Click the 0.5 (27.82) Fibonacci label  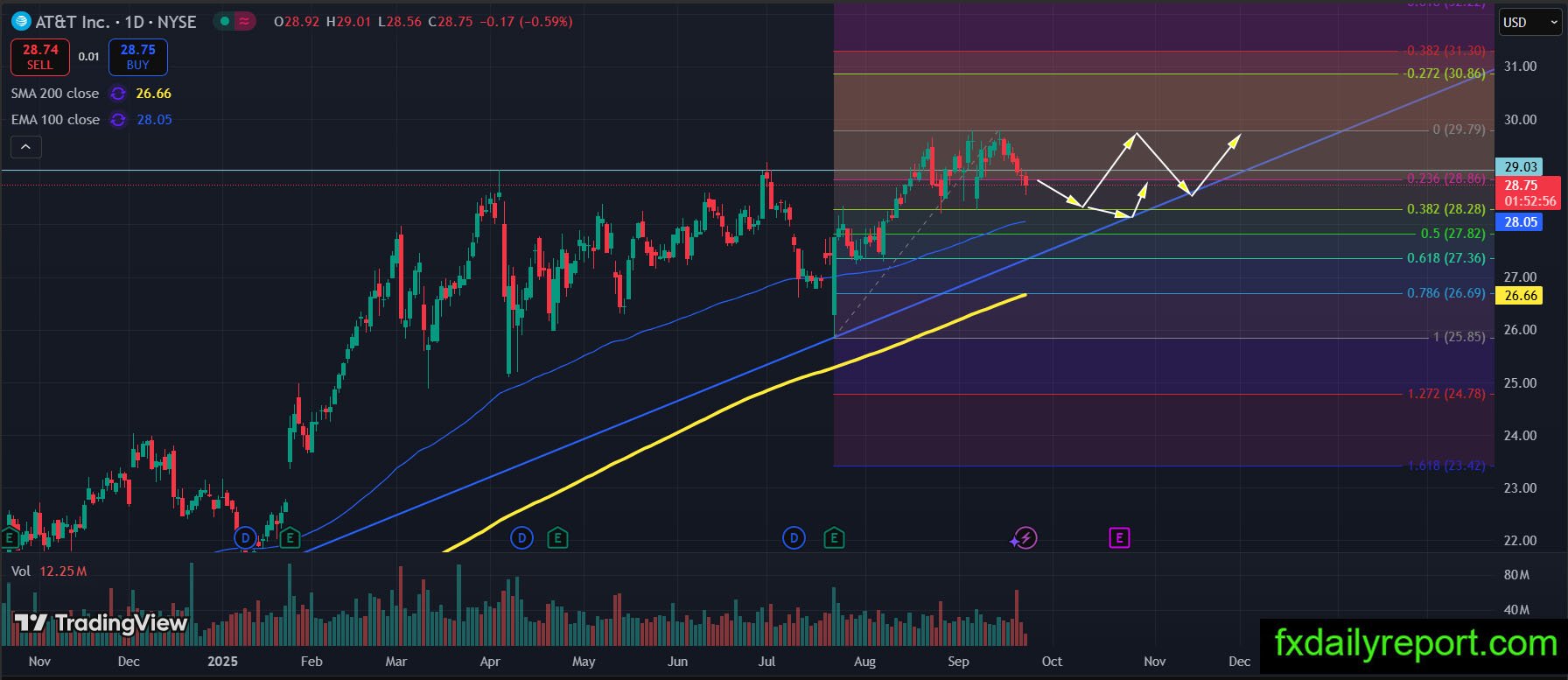tap(1452, 234)
